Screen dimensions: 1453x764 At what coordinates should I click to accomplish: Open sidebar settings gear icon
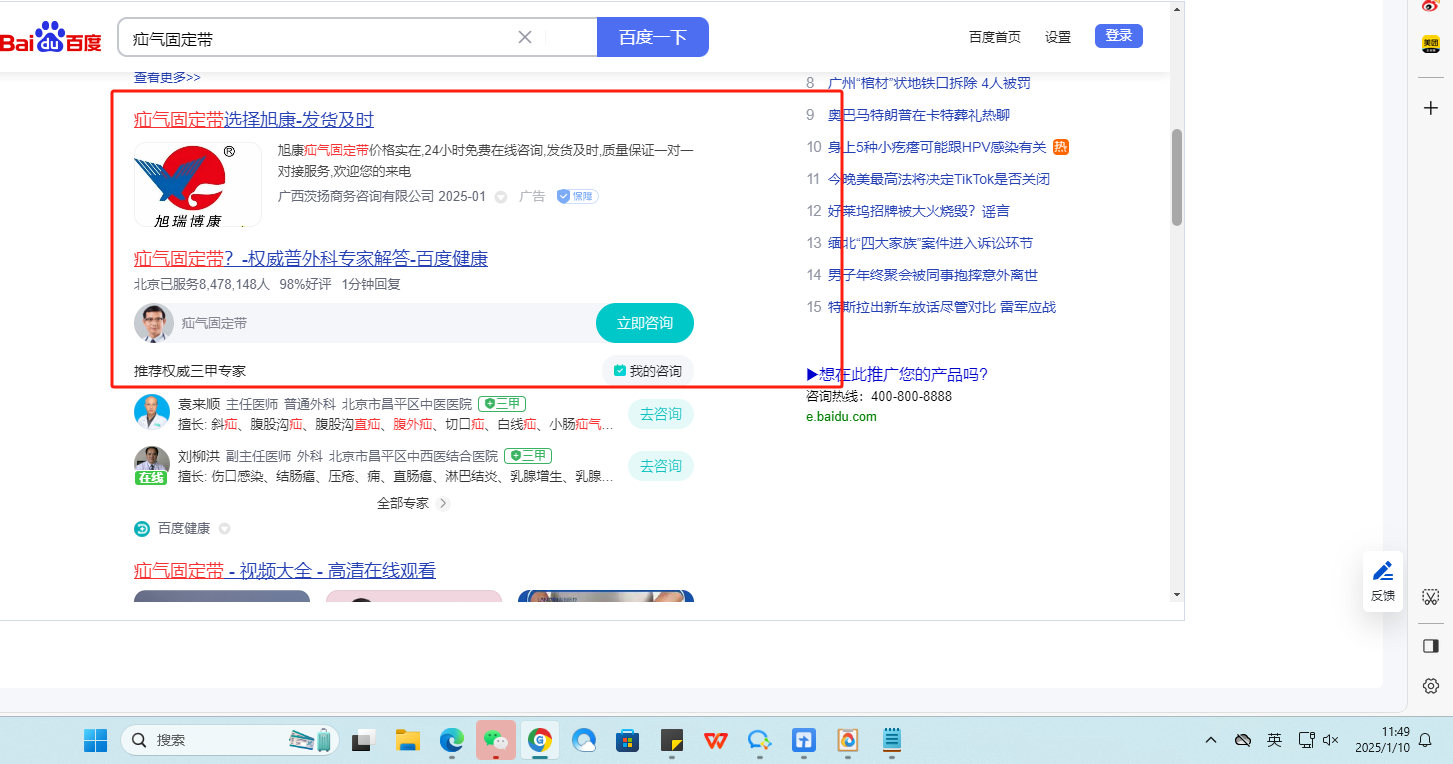pyautogui.click(x=1430, y=686)
